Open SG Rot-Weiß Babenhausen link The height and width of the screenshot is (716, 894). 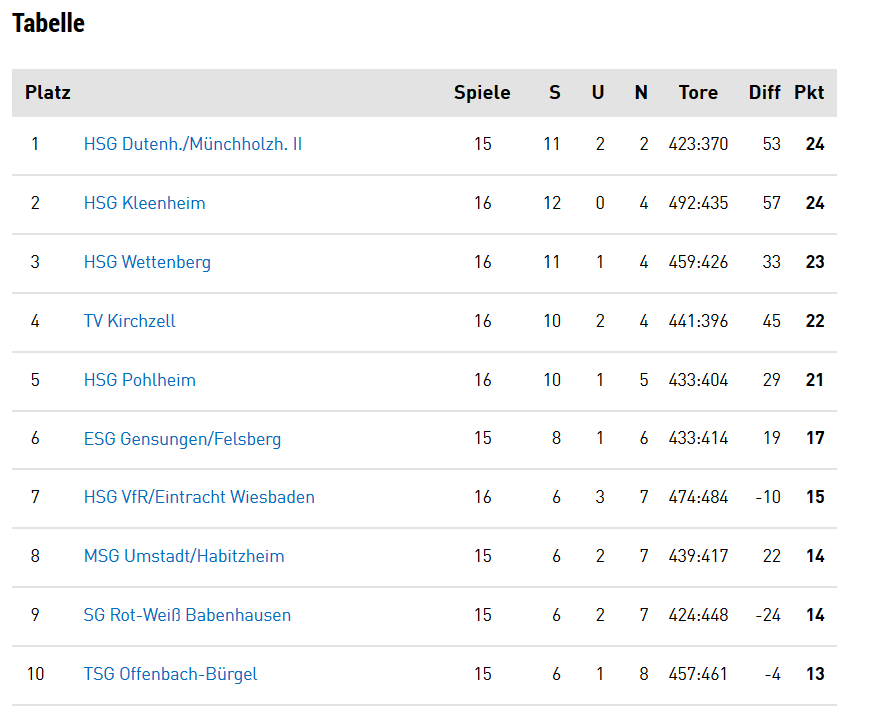[x=187, y=615]
